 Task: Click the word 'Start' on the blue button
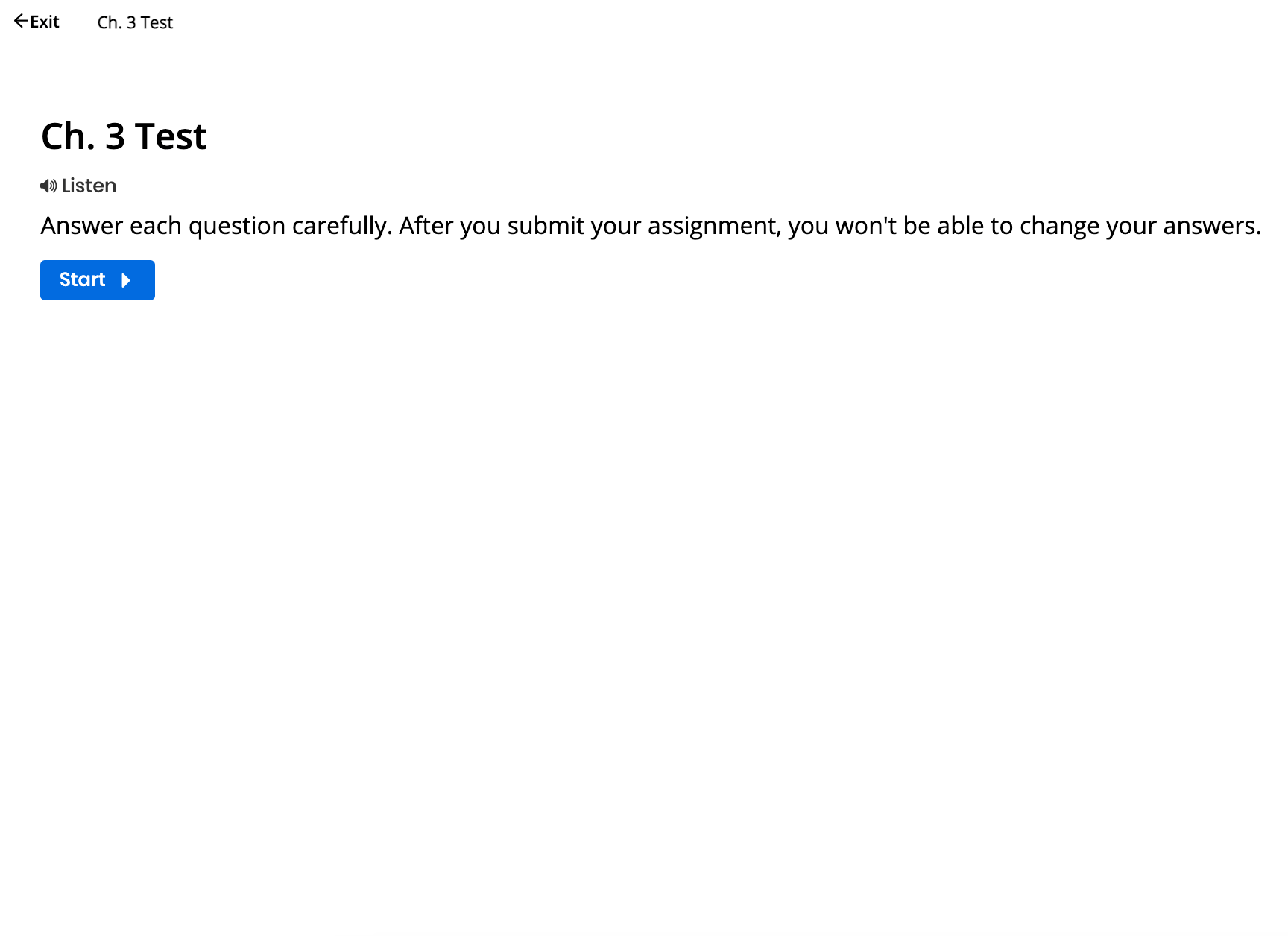(82, 280)
